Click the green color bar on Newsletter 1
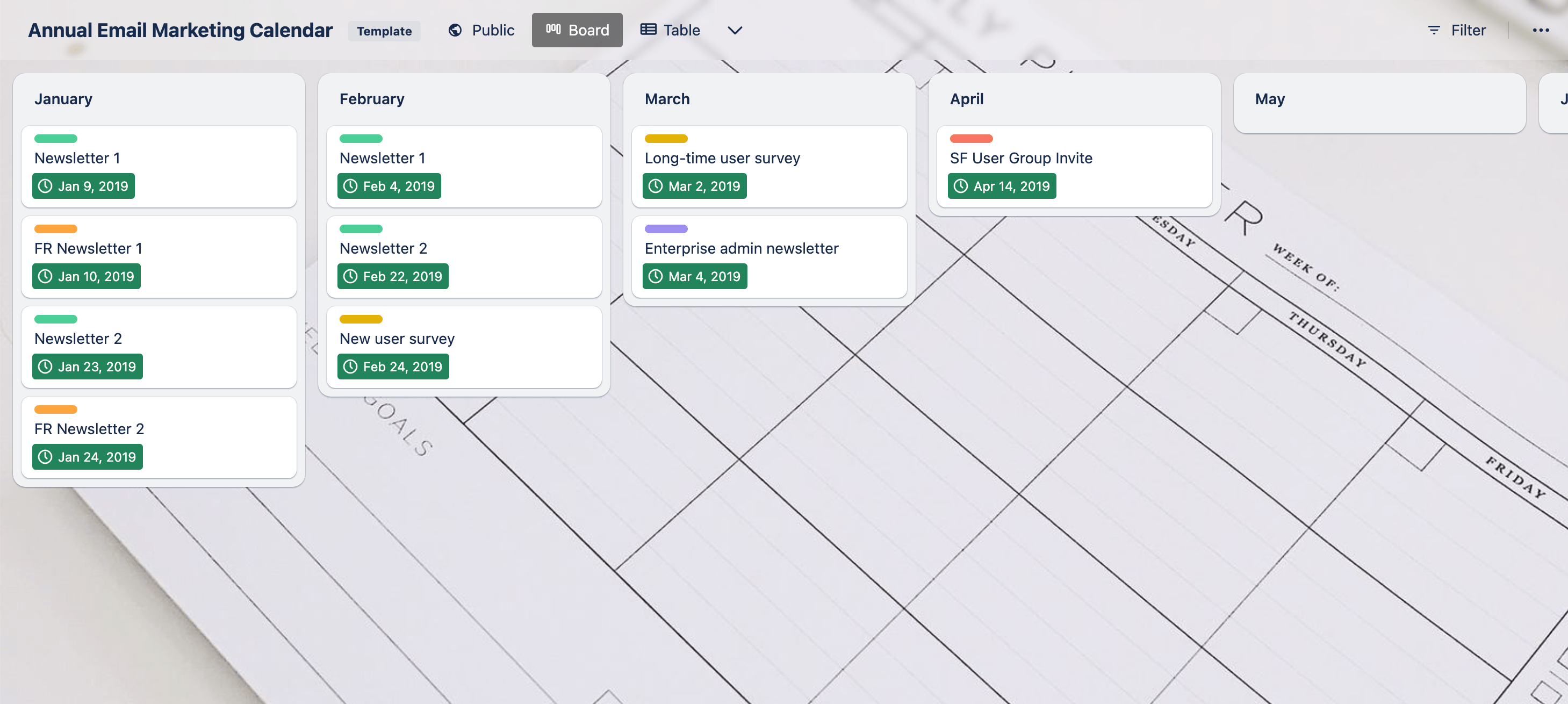This screenshot has width=1568, height=704. click(x=55, y=138)
